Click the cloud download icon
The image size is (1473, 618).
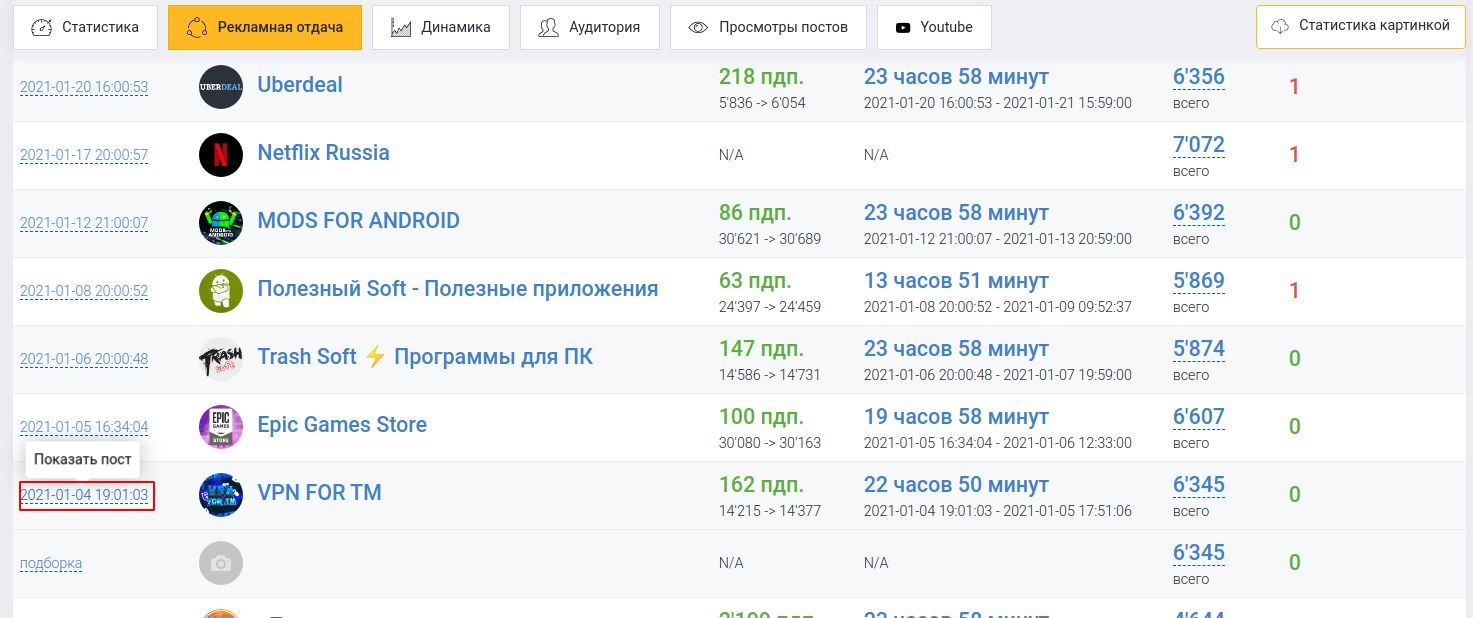1279,27
